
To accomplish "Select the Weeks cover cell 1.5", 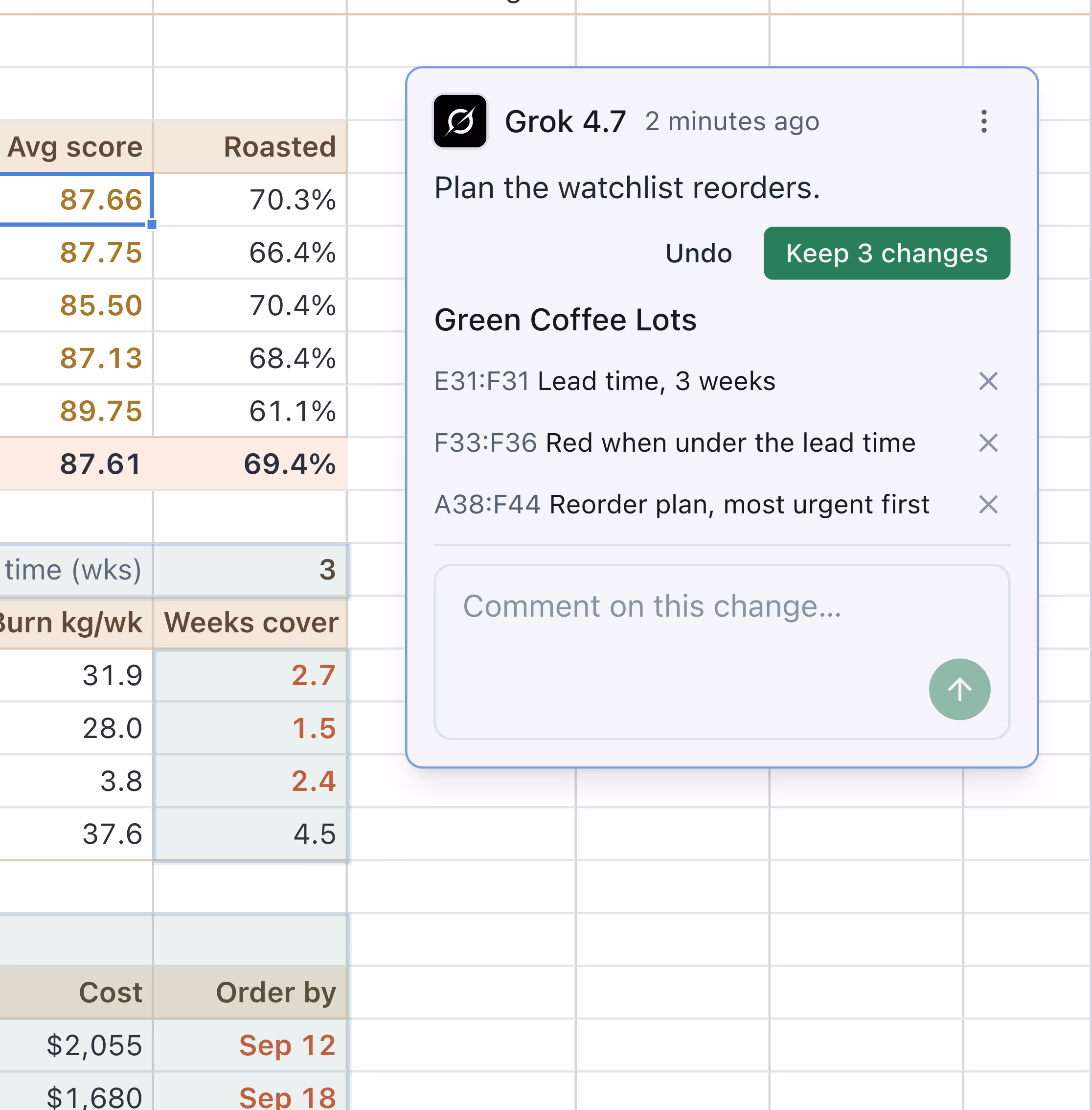I will tap(250, 728).
